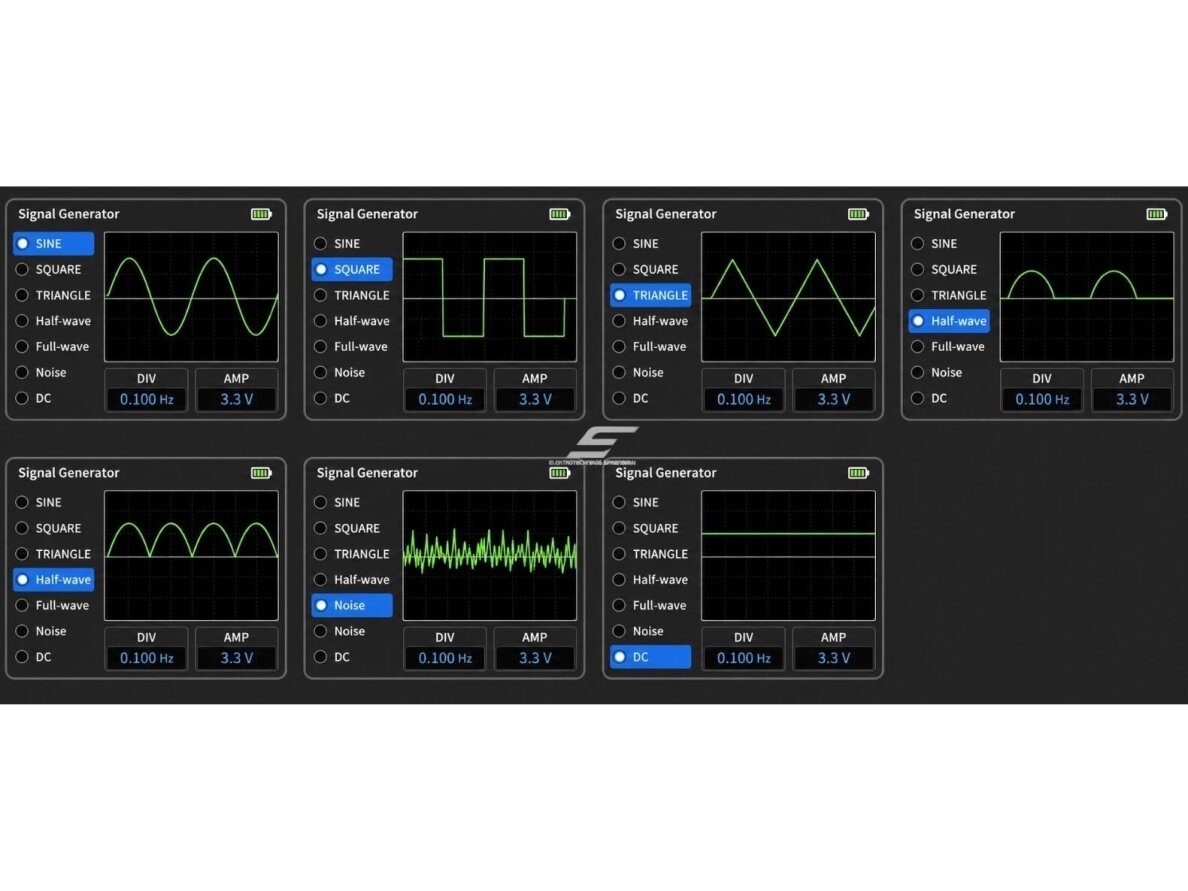The image size is (1188, 891).
Task: Click the triangle waveform preview display
Action: pos(788,297)
